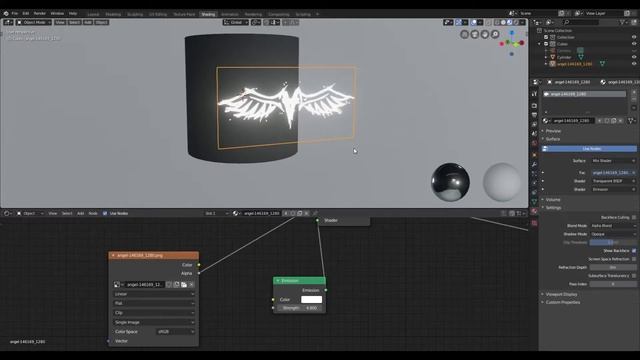Expand the Viewport Display panel
640x360 pixels.
(x=561, y=294)
